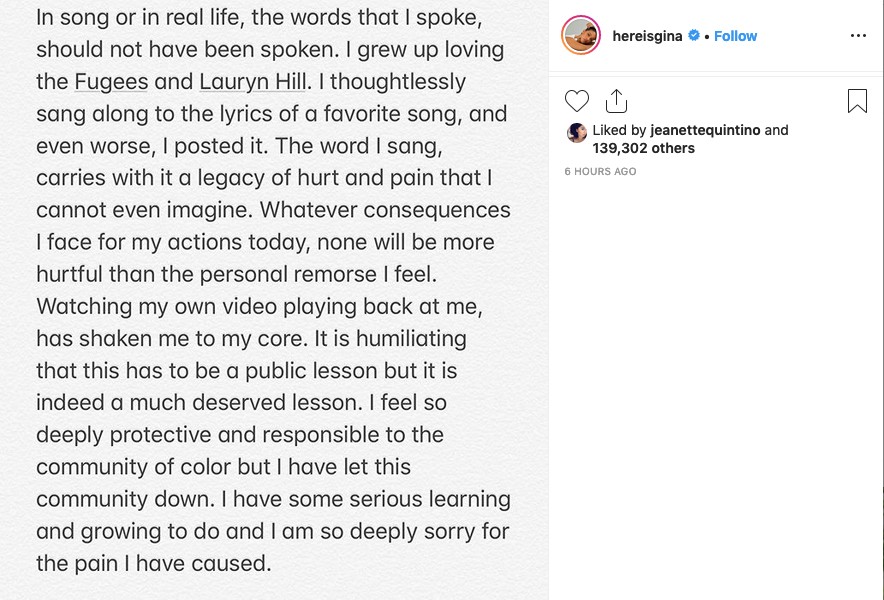Open the three-dots more options menu

858,36
